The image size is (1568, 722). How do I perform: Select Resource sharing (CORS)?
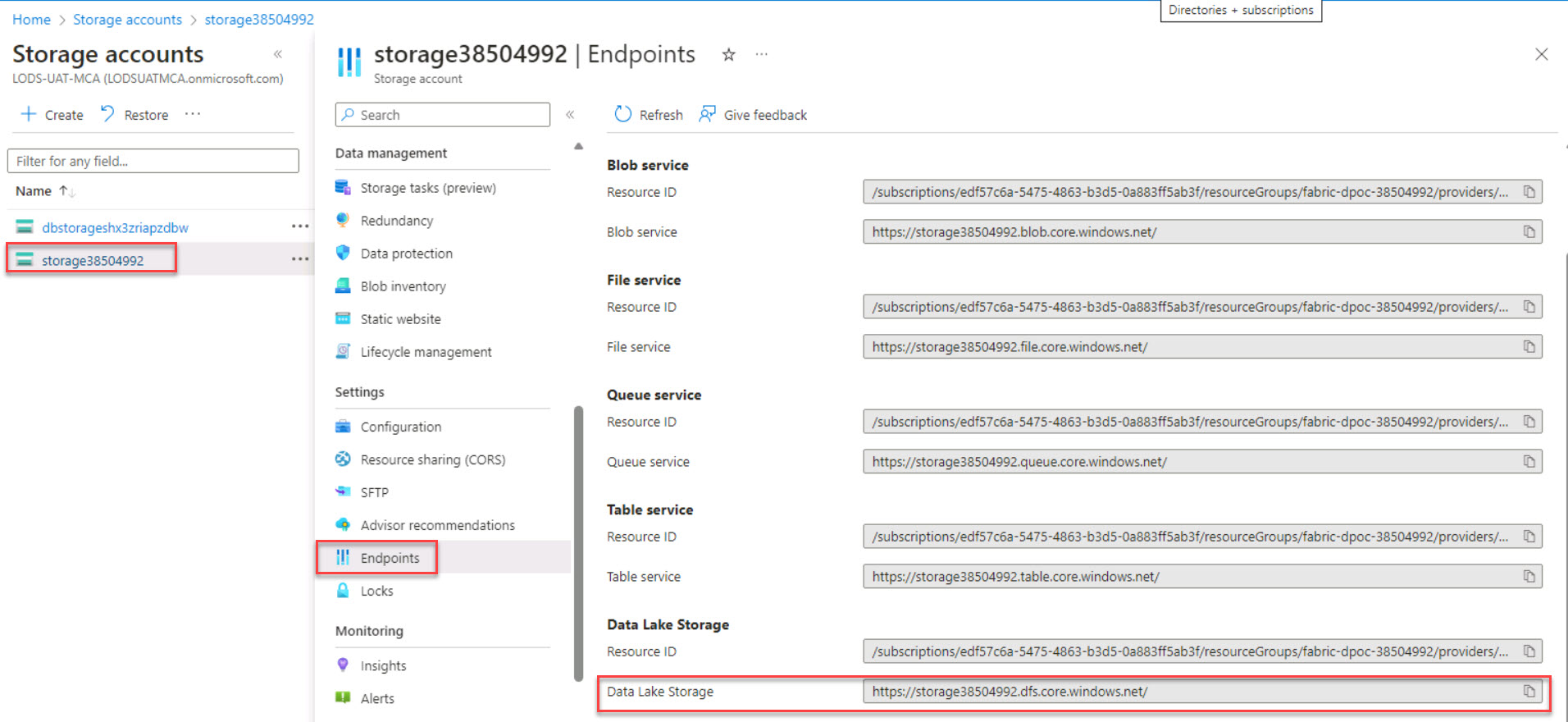click(x=432, y=459)
